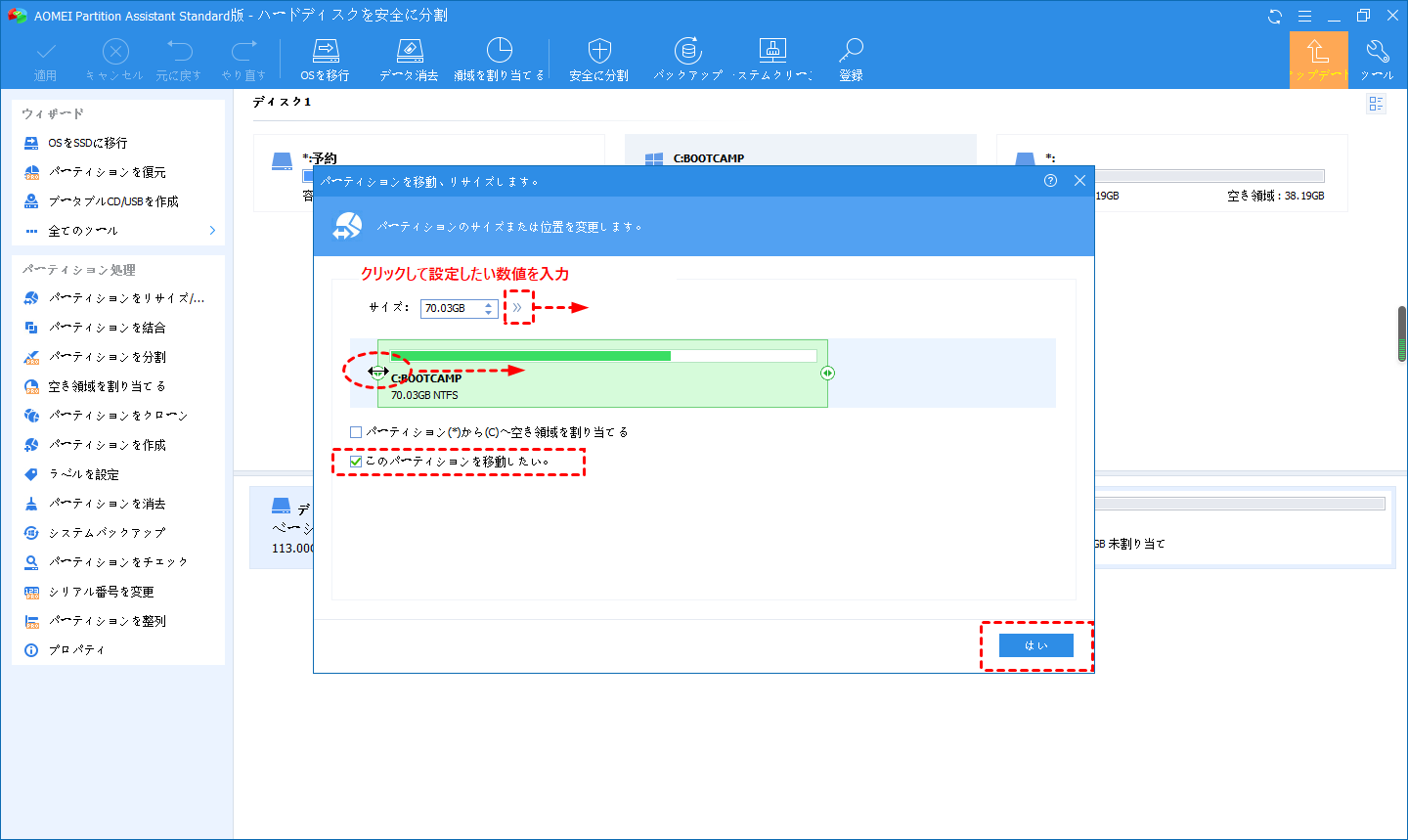Close the AOMEI Partition Assistant window
This screenshot has height=840, width=1408.
click(x=1392, y=17)
